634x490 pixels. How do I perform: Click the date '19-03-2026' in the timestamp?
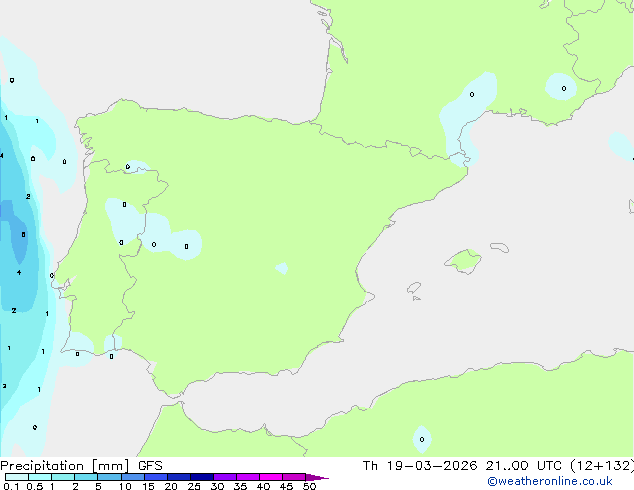coord(431,466)
